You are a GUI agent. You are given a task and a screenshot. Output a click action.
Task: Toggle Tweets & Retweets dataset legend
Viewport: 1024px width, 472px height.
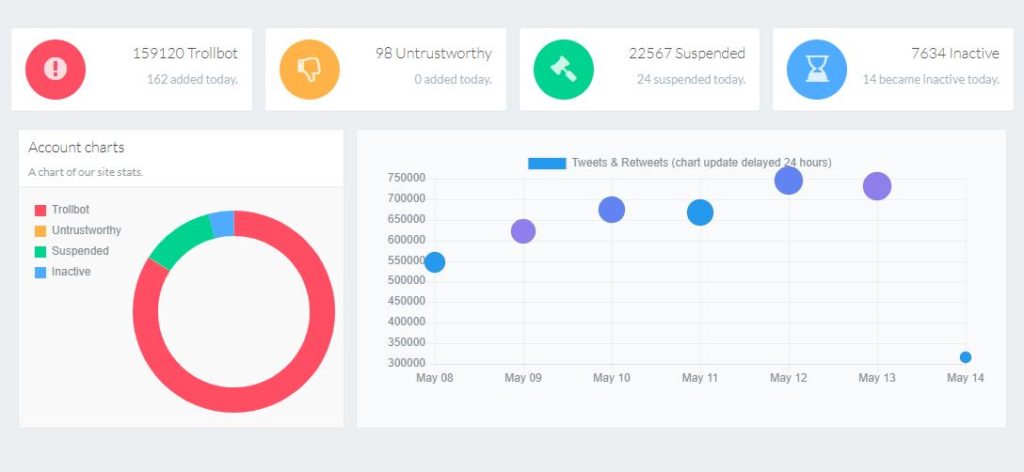[680, 163]
